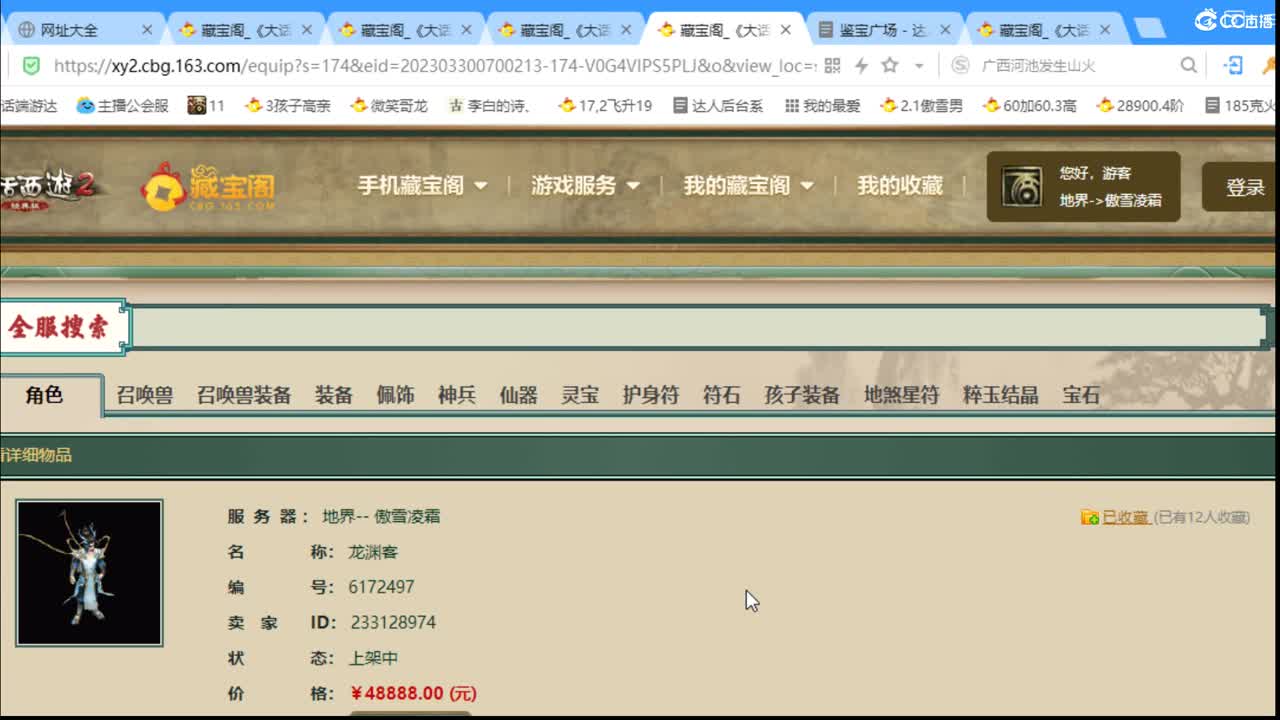Open the 3孩子高亲 bookmark
Image resolution: width=1280 pixels, height=720 pixels.
[288, 105]
